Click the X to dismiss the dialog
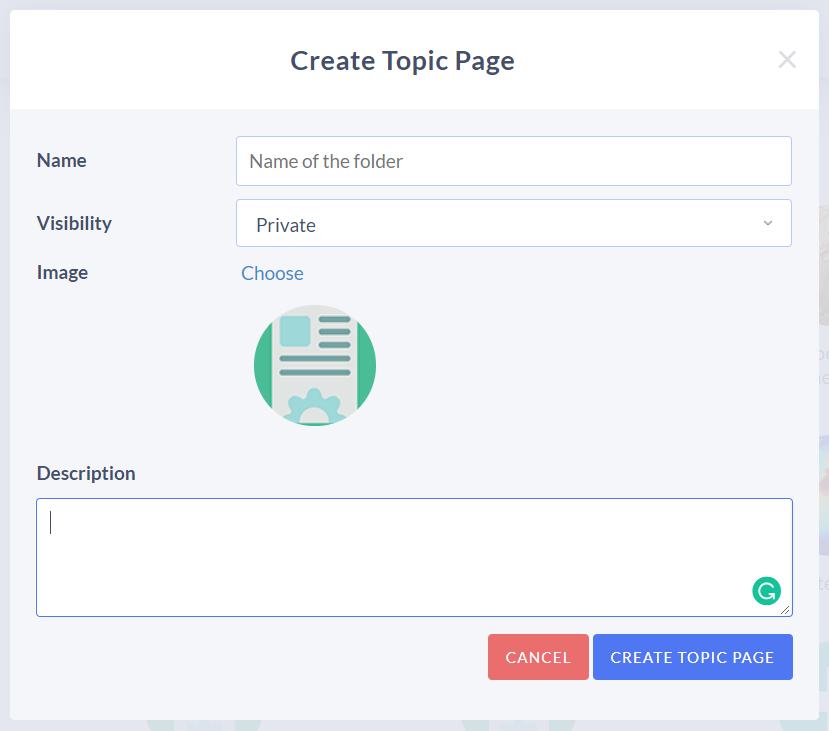The width and height of the screenshot is (829, 731). [x=787, y=60]
